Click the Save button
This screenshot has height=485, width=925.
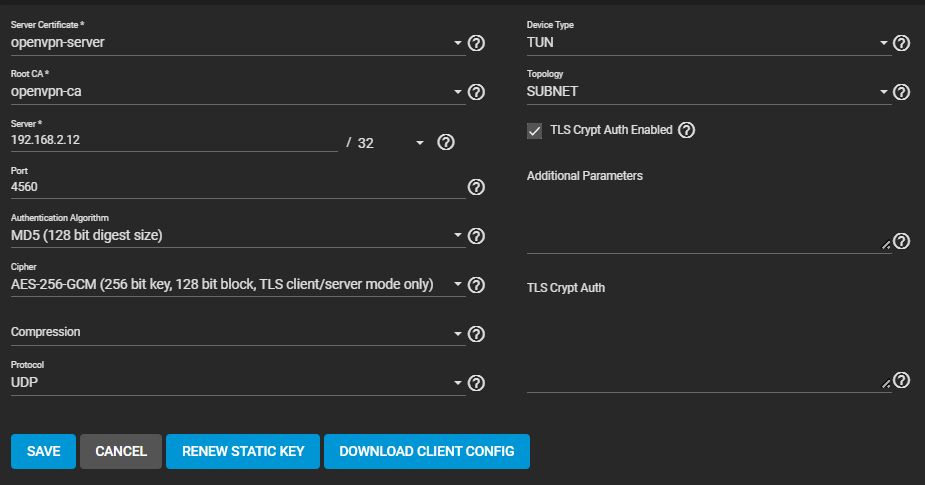[43, 451]
